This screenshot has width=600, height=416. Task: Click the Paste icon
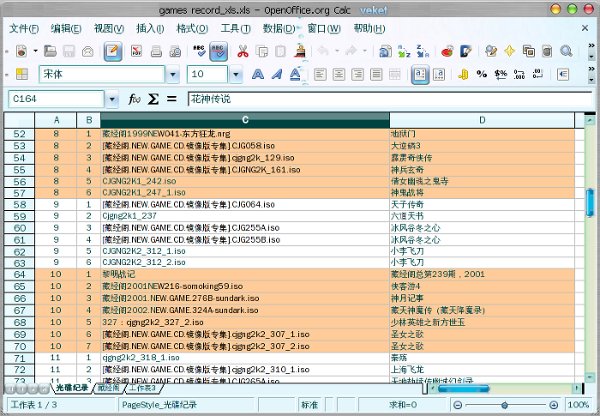[x=280, y=51]
